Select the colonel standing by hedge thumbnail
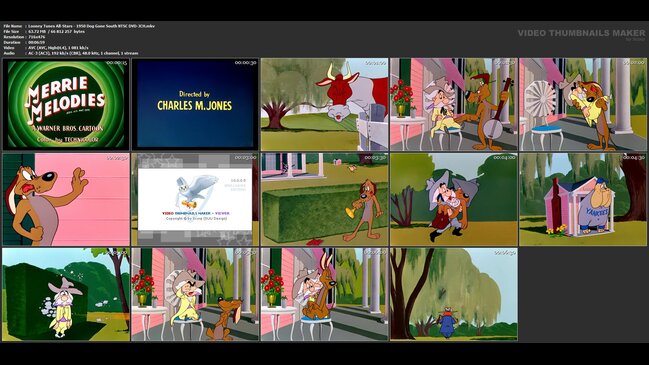 click(x=66, y=294)
